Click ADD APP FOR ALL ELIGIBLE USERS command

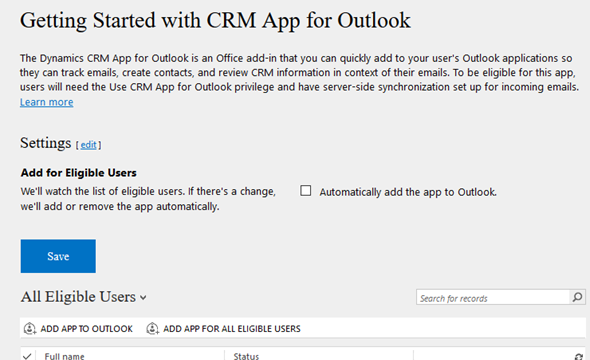224,328
